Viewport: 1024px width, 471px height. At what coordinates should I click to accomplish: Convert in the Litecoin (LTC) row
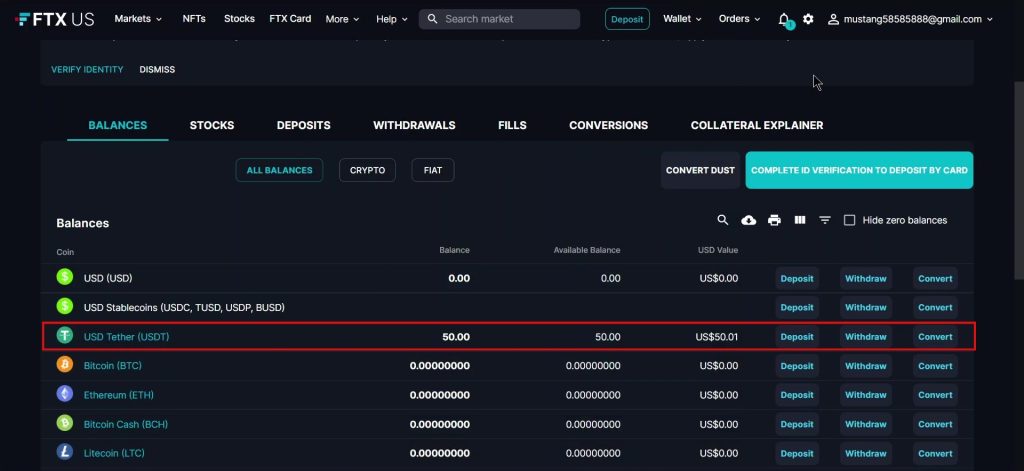(x=935, y=453)
